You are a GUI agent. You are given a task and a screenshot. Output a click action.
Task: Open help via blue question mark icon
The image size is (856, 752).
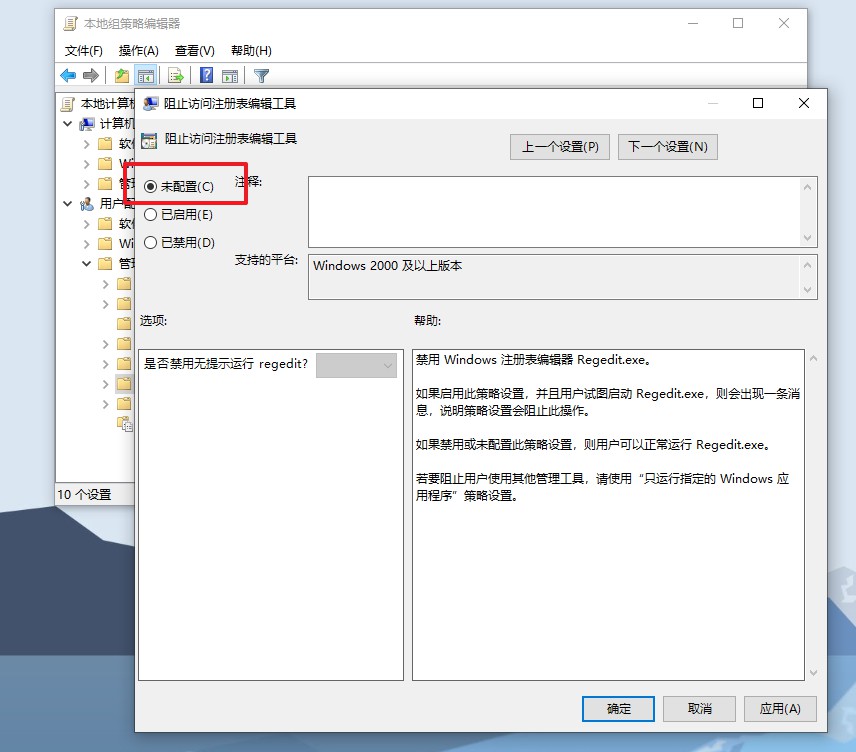(x=206, y=75)
